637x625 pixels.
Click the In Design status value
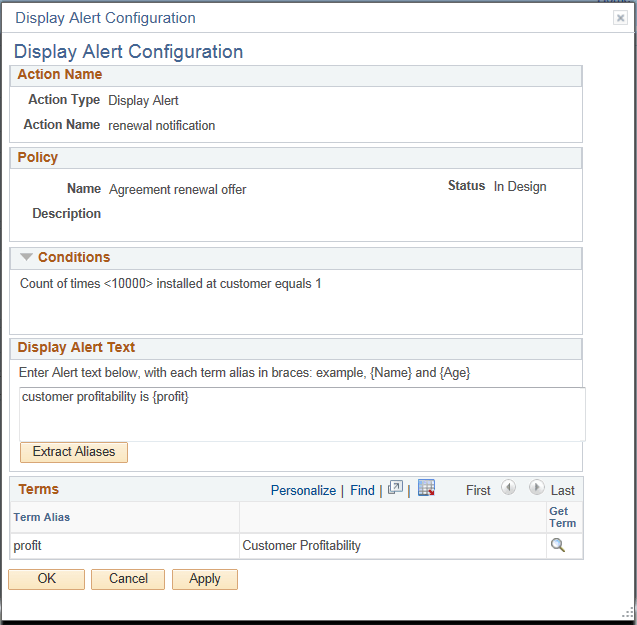point(520,187)
